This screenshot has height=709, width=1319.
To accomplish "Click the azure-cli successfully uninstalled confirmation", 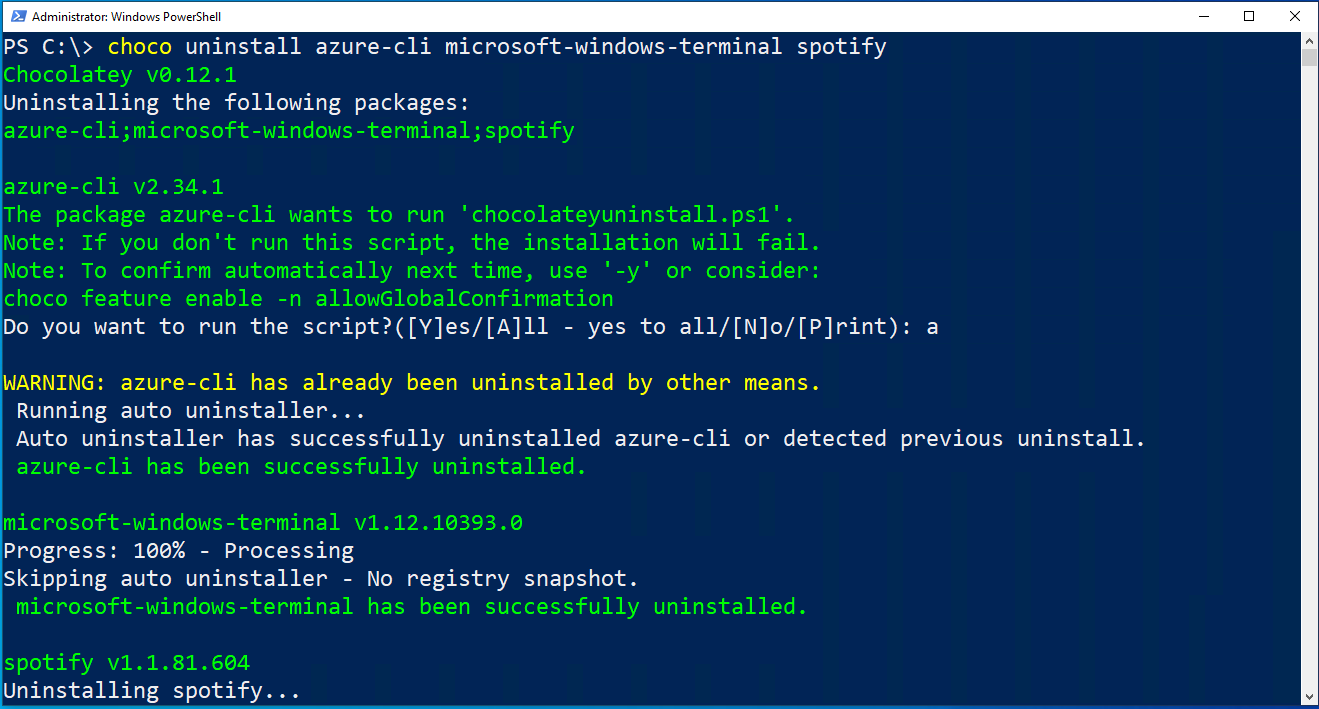I will click(x=294, y=466).
